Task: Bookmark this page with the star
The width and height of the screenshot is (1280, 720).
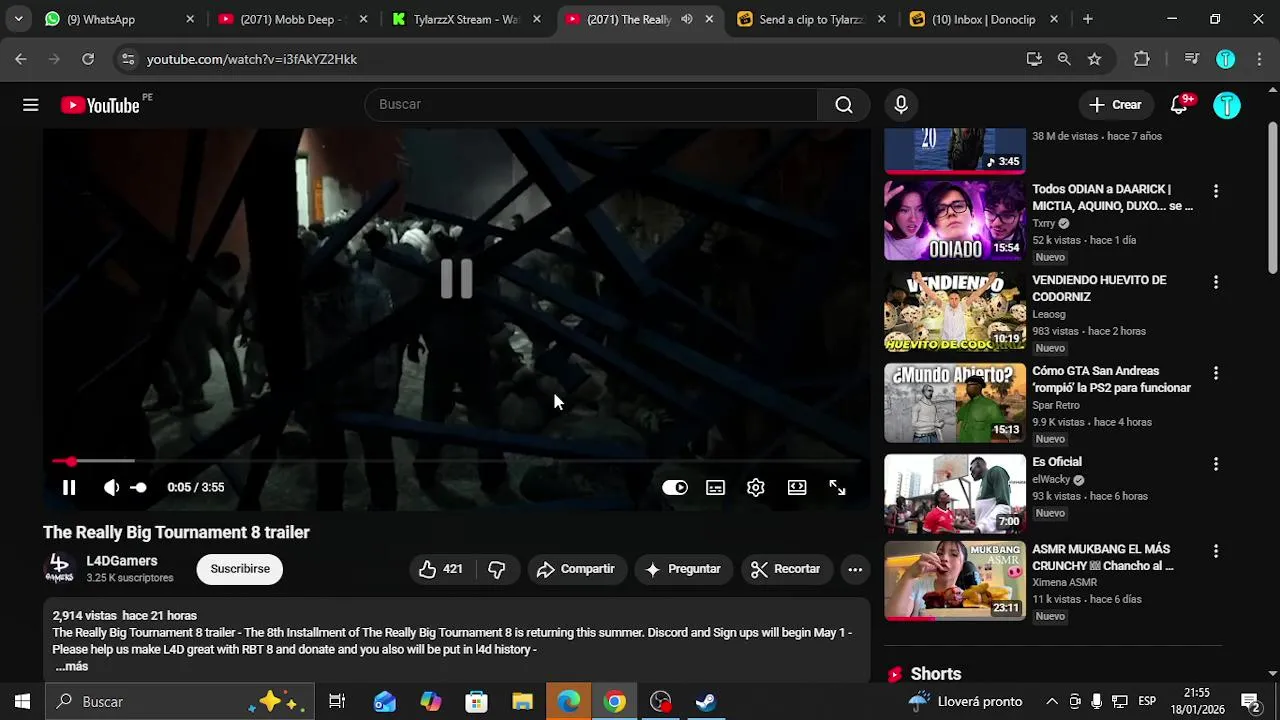Action: pyautogui.click(x=1095, y=59)
